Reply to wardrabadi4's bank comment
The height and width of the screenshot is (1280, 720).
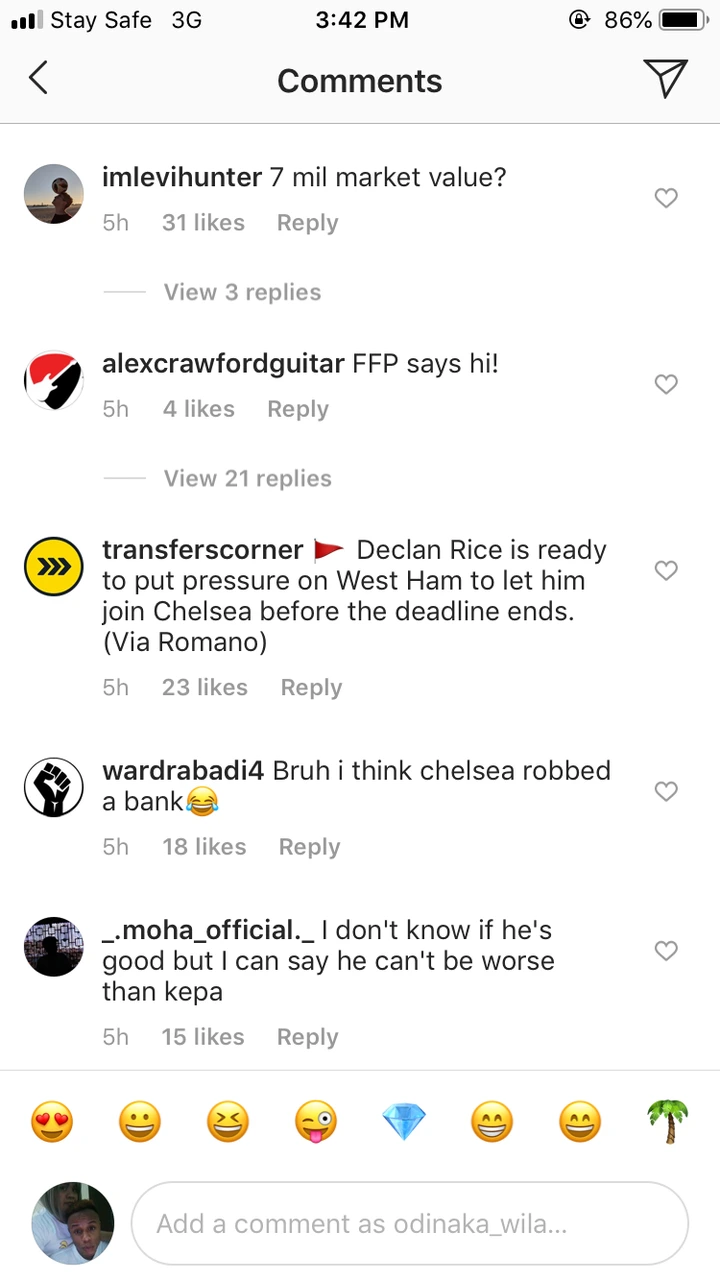click(x=310, y=847)
